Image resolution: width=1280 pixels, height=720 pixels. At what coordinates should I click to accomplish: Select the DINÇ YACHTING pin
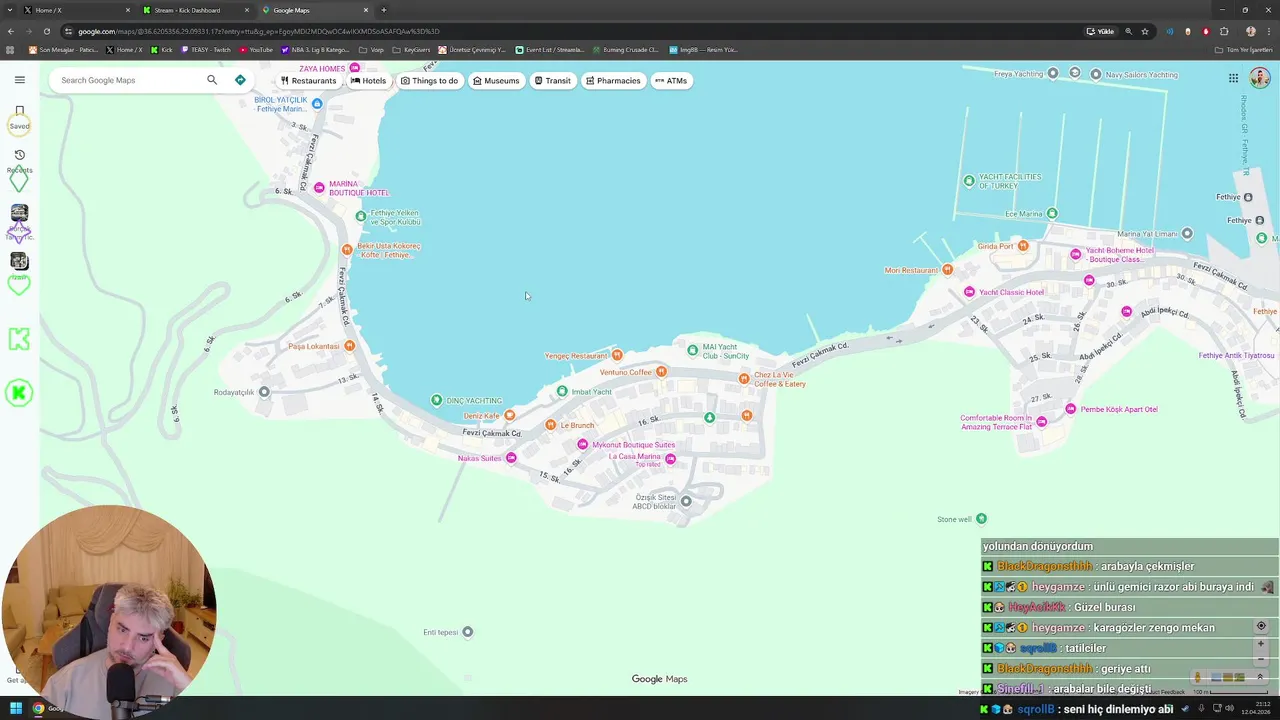pos(436,400)
